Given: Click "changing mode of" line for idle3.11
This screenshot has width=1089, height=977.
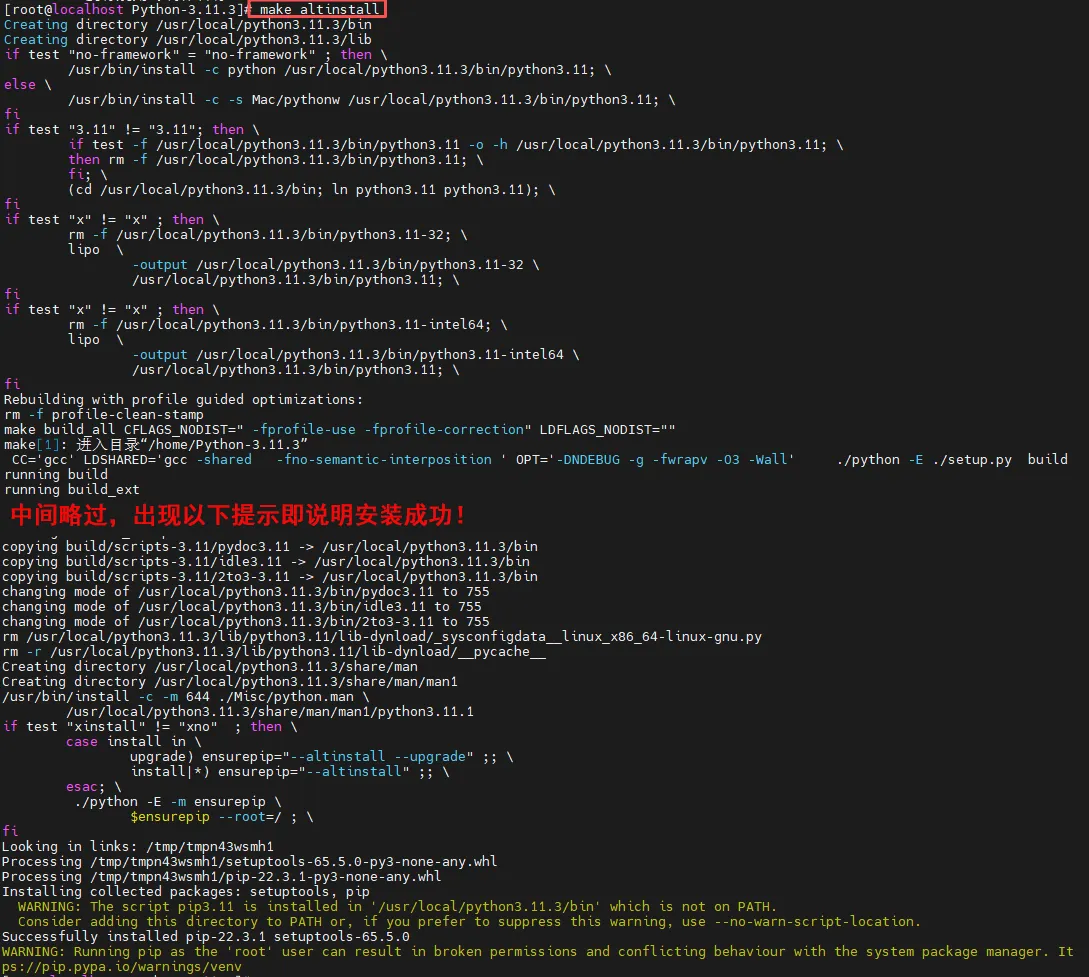Looking at the screenshot, I should (x=242, y=607).
